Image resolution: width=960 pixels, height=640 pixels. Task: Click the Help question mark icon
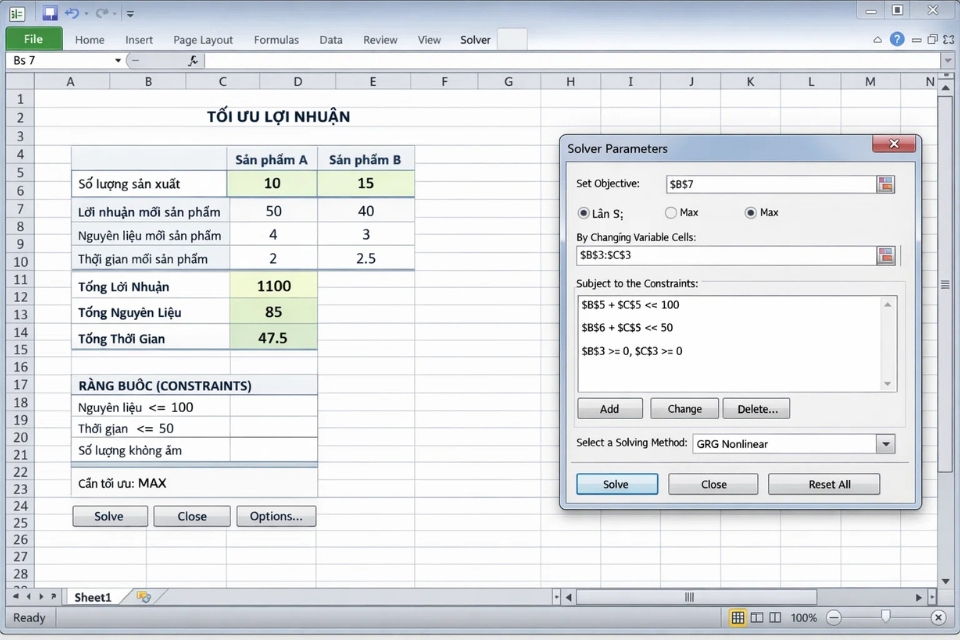pyautogui.click(x=897, y=39)
